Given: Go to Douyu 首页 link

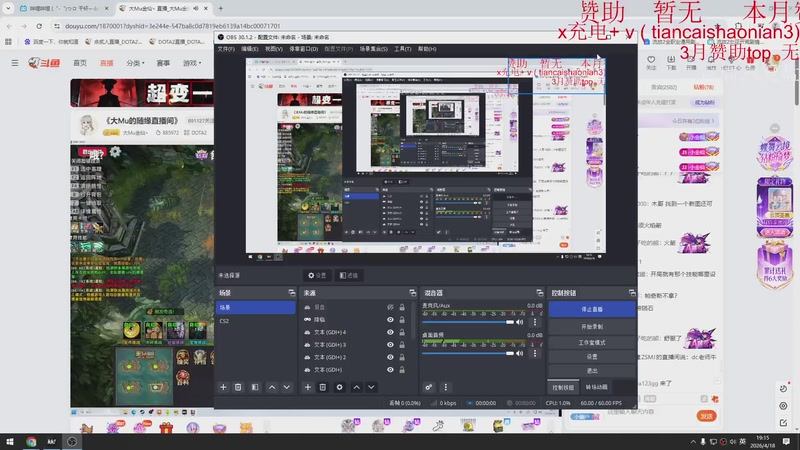Looking at the screenshot, I should coord(80,63).
